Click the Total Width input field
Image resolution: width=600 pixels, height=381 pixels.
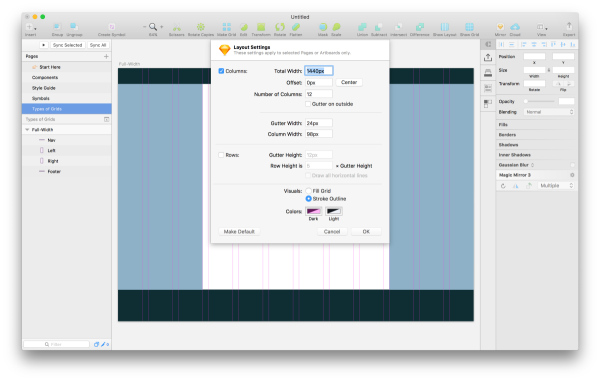click(x=319, y=71)
